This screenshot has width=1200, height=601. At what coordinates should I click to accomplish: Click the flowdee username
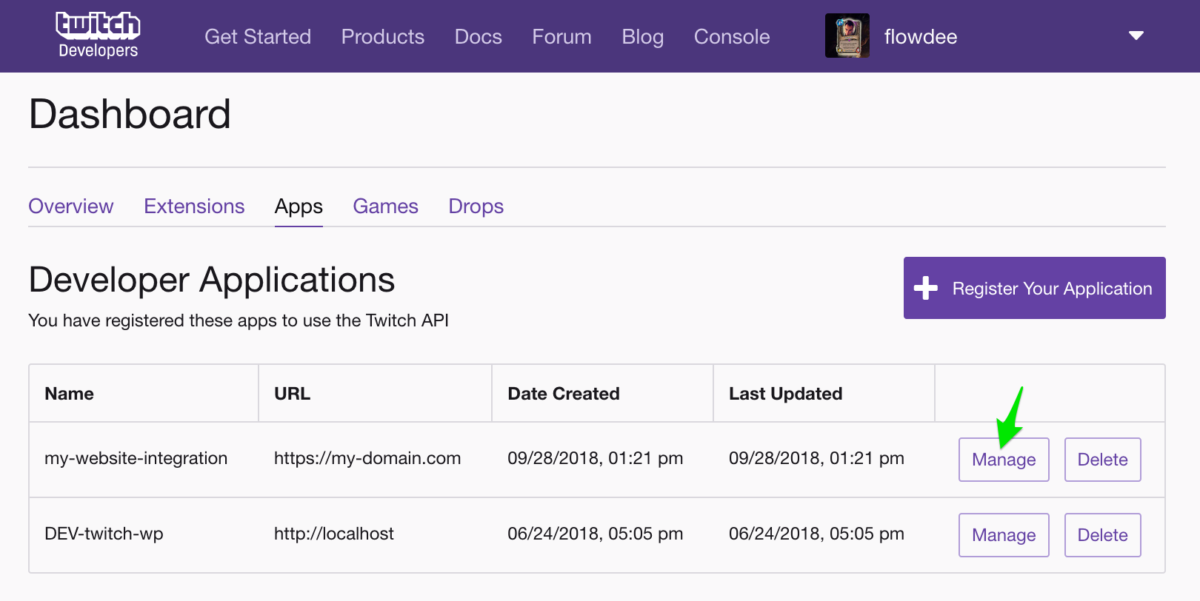[921, 36]
